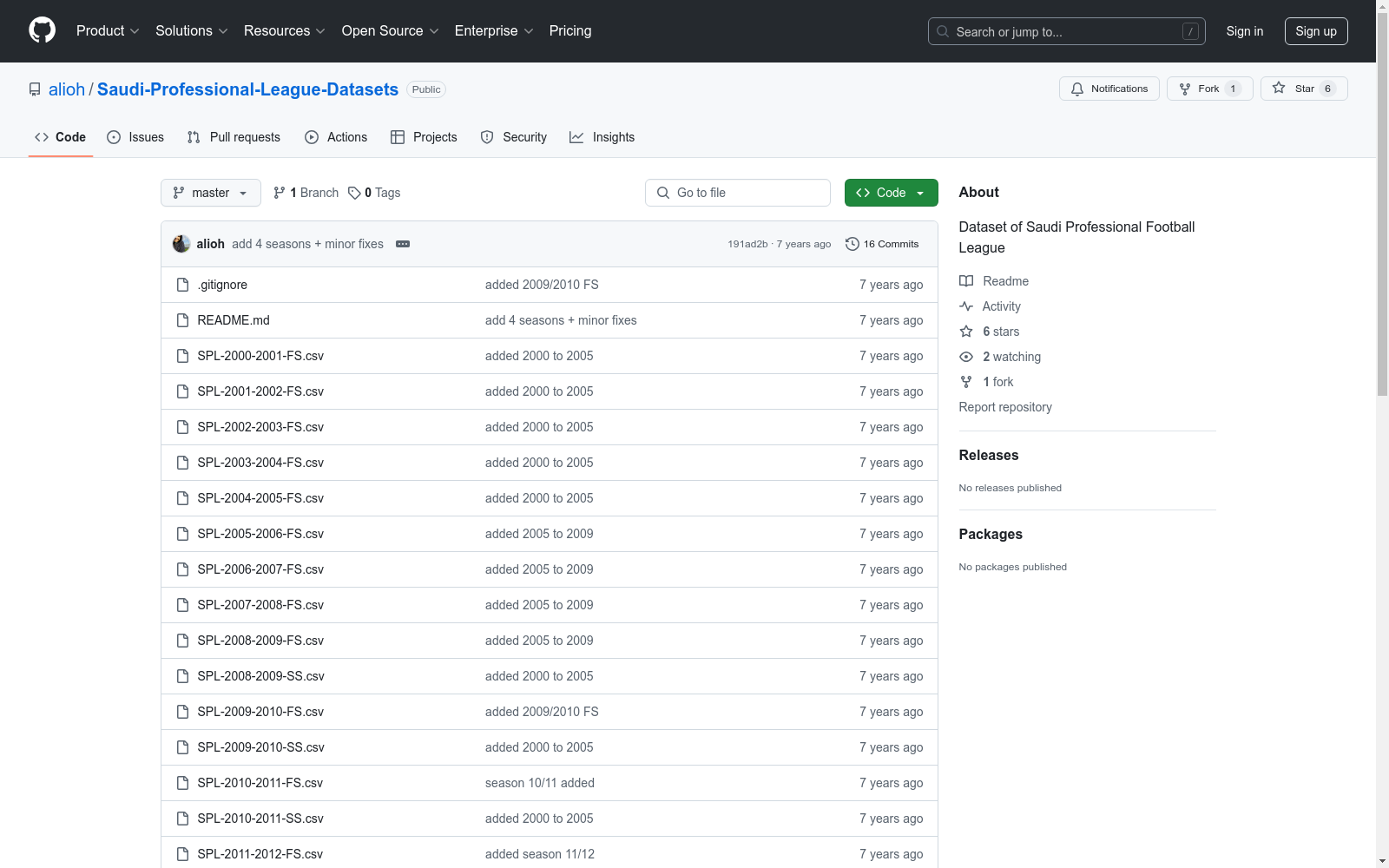The width and height of the screenshot is (1389, 868).
Task: Expand the Resources dropdown menu
Action: 285,31
